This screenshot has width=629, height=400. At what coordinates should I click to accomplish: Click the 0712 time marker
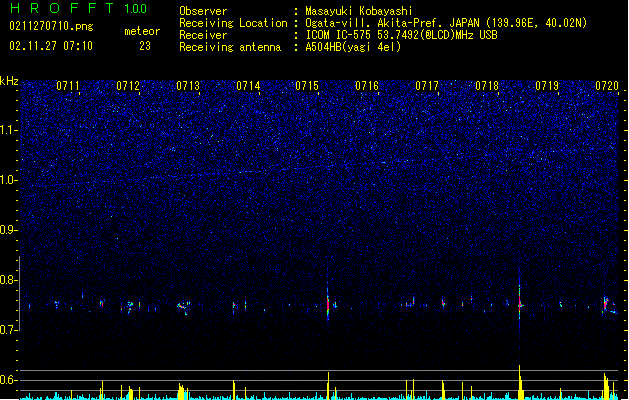128,86
